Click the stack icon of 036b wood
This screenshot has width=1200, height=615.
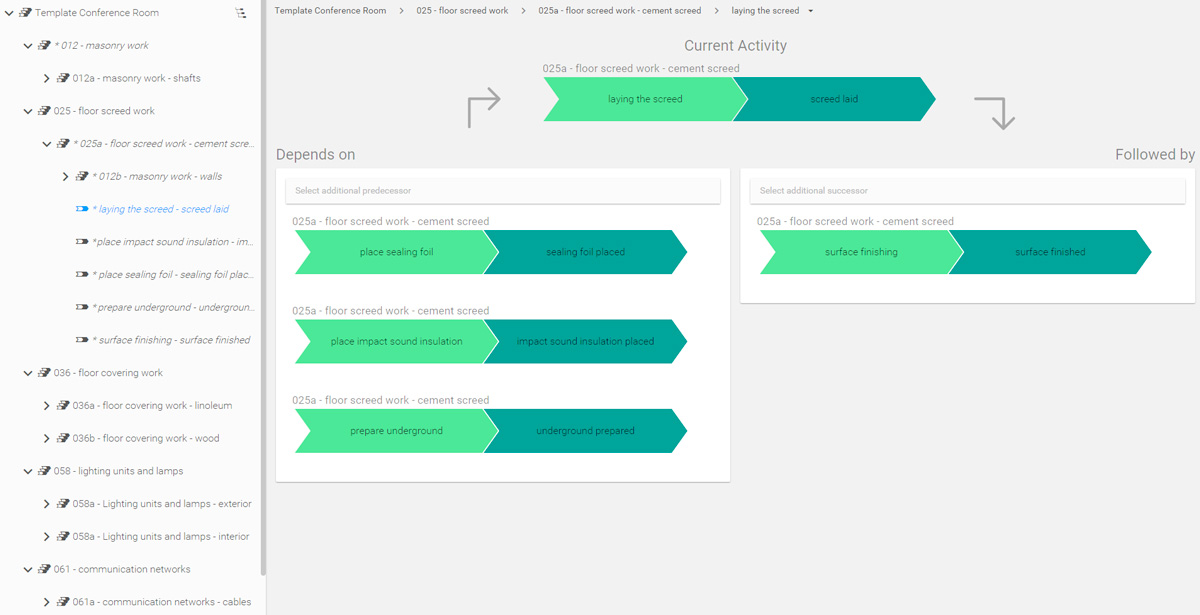click(x=63, y=438)
